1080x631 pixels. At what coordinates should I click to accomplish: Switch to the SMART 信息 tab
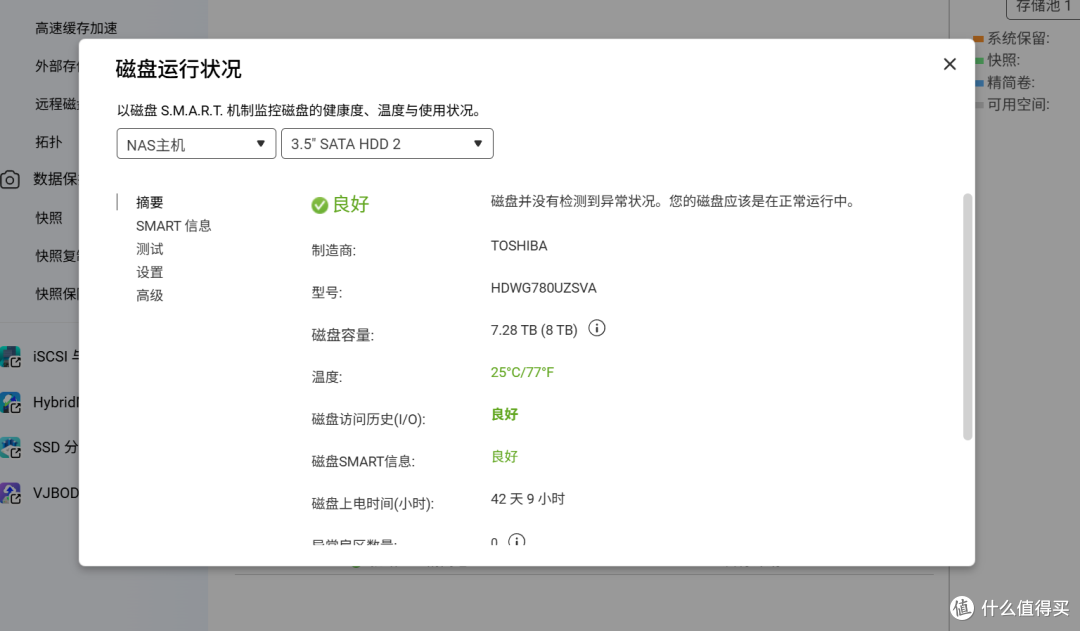(x=174, y=226)
